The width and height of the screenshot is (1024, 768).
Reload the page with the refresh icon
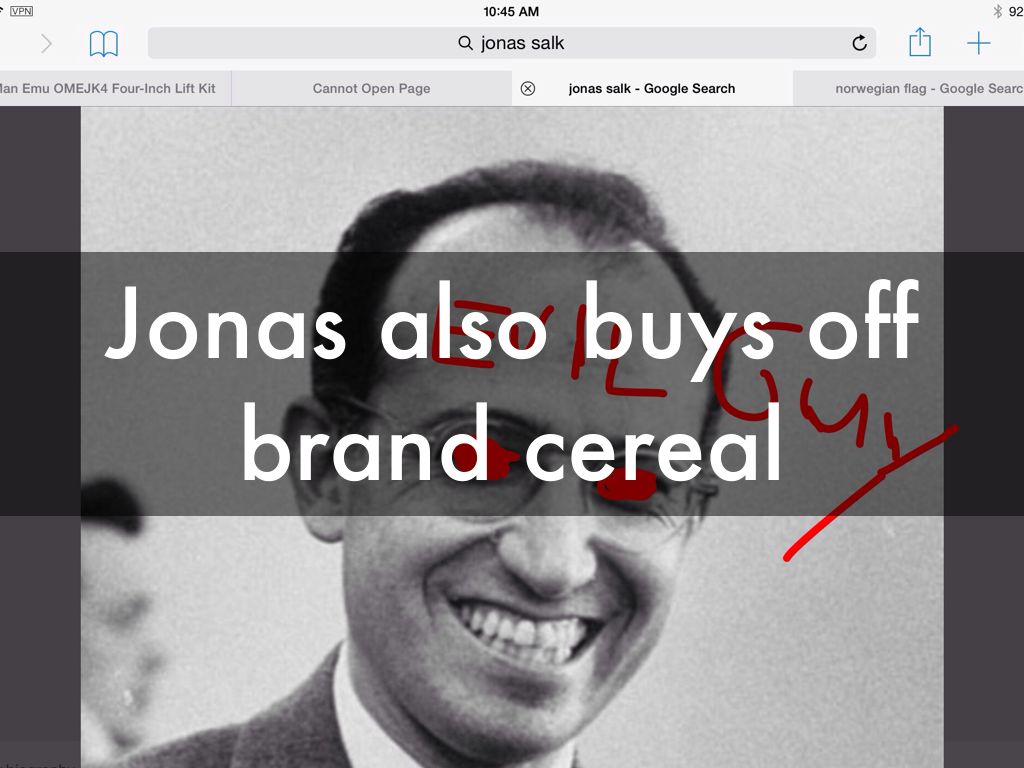(859, 43)
